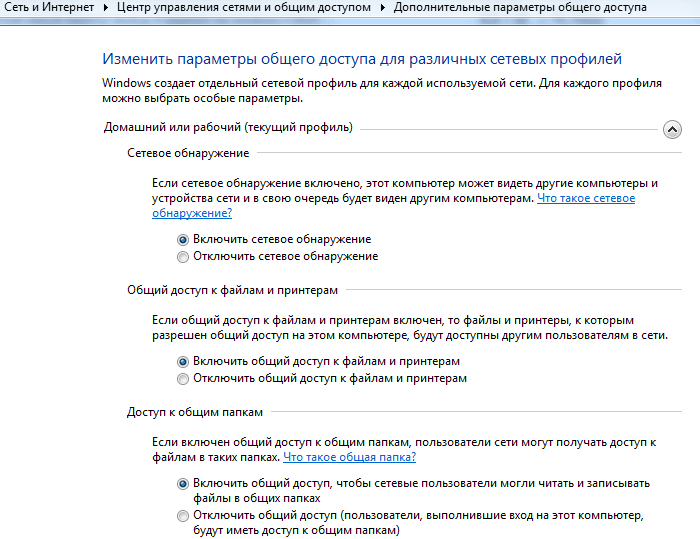Click the Домашний или рабочий (текущий профиль) heading
The height and width of the screenshot is (539, 700).
pos(228,127)
